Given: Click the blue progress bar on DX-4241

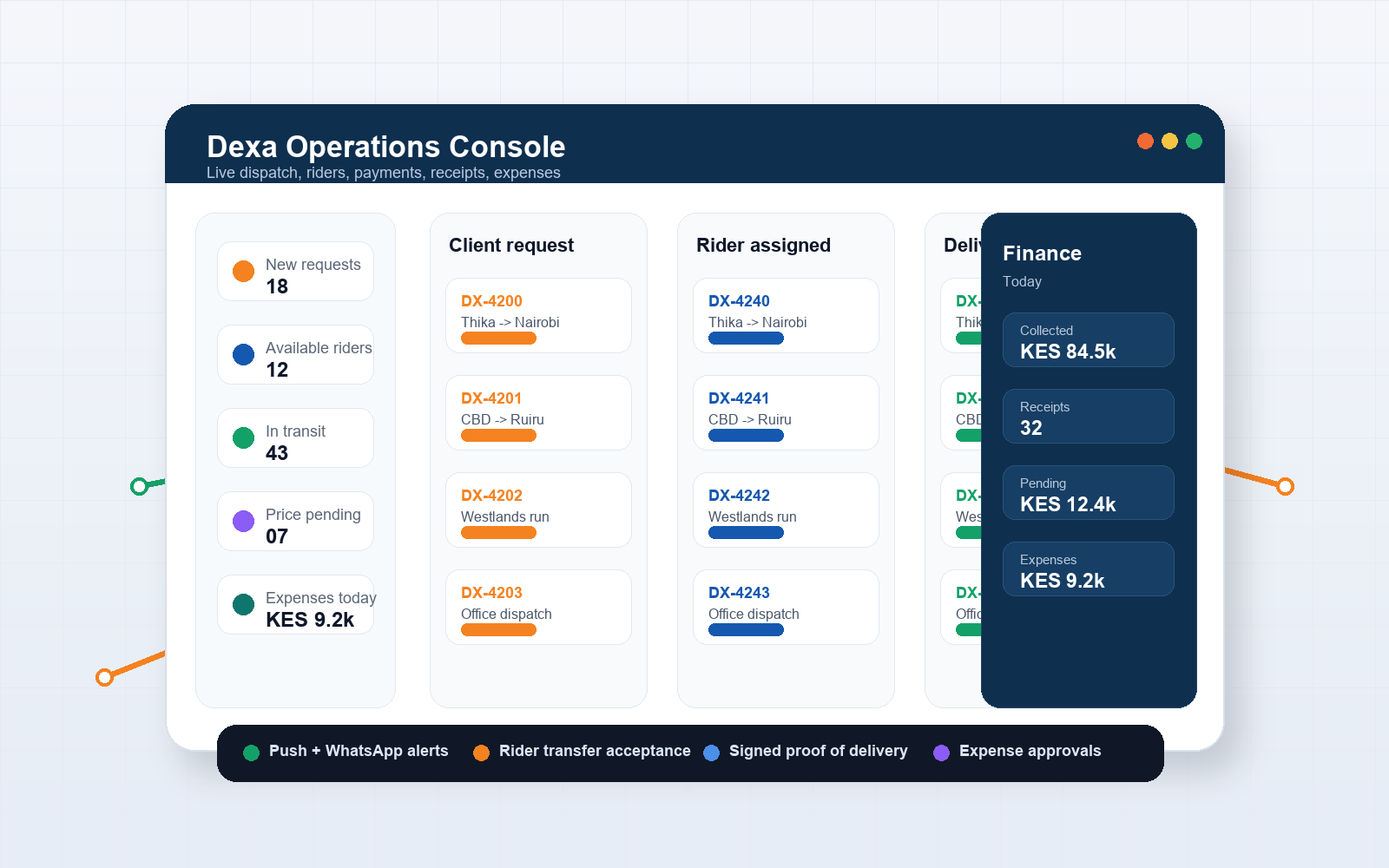Looking at the screenshot, I should [x=746, y=436].
